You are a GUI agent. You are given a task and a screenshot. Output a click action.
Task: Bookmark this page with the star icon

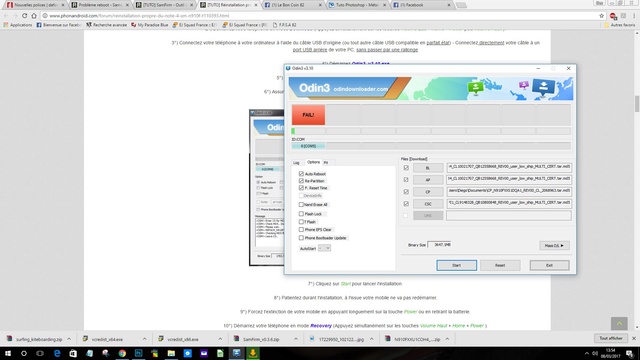[602, 16]
